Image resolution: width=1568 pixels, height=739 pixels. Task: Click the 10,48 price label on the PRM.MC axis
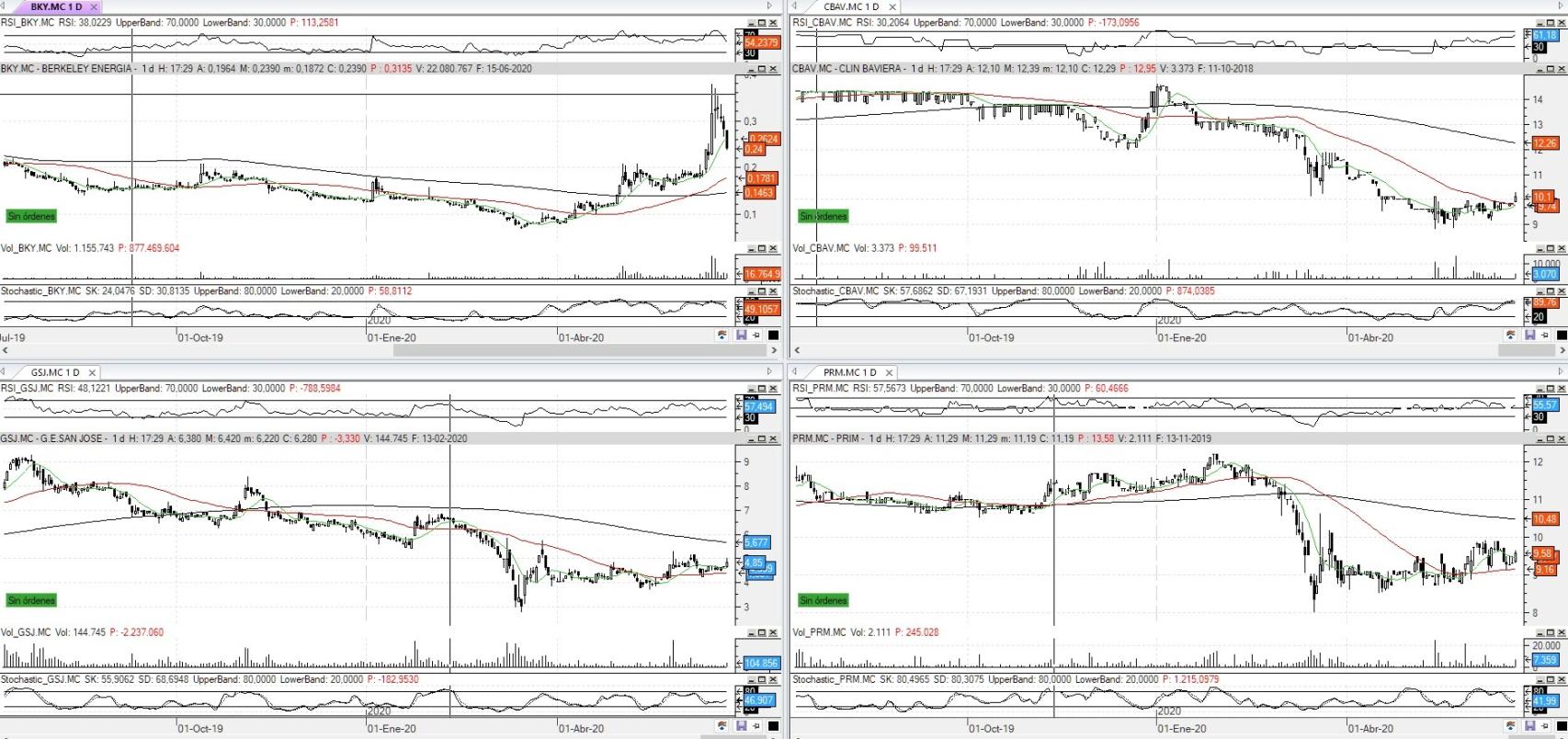click(1546, 518)
